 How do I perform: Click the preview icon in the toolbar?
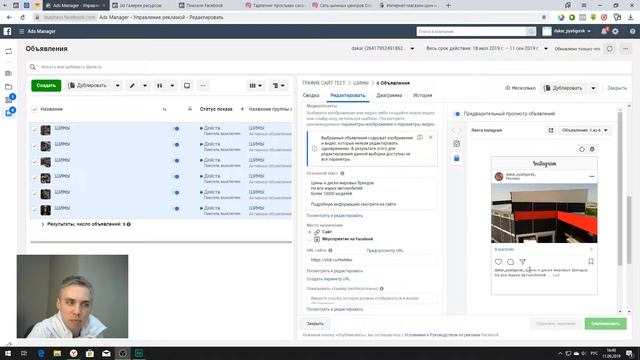coord(187,86)
